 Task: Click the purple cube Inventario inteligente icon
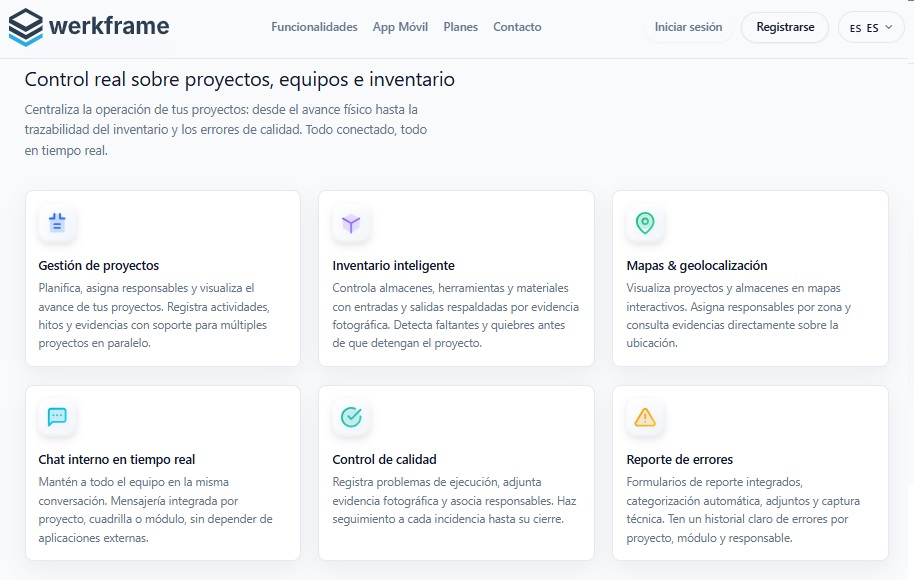pyautogui.click(x=351, y=223)
